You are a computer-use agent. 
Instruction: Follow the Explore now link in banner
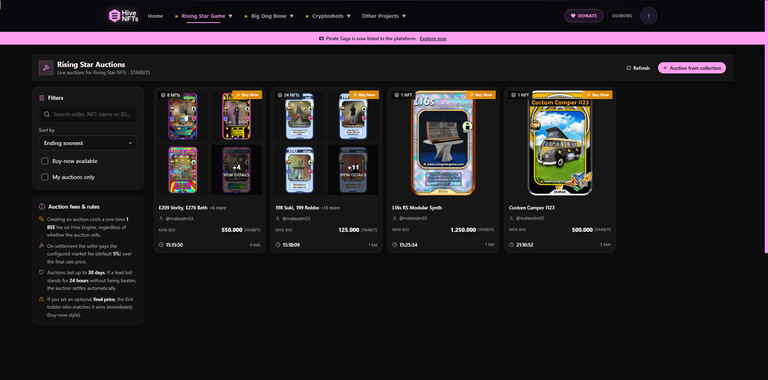click(x=433, y=38)
